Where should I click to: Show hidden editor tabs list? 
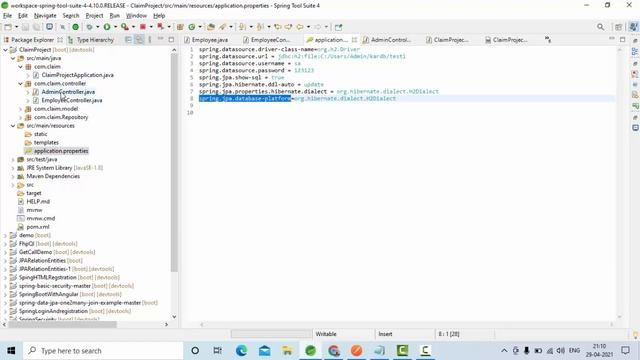[x=548, y=40]
